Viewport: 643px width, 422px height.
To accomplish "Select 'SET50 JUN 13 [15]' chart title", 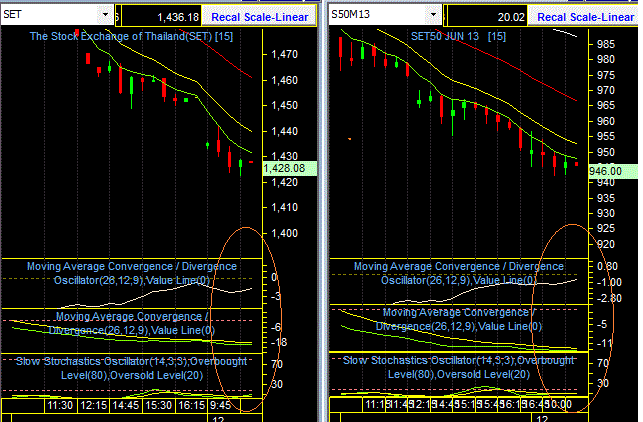I will click(458, 36).
